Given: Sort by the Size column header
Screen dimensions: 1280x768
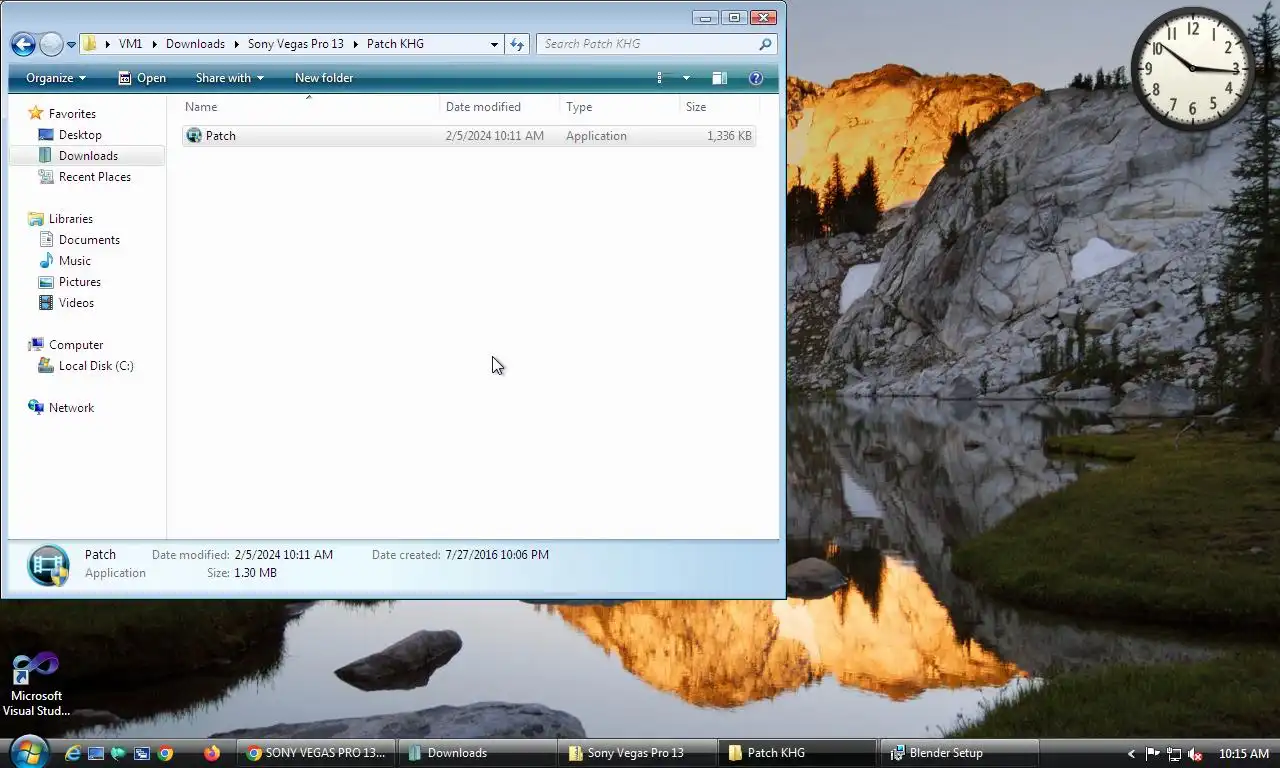Looking at the screenshot, I should (719, 107).
